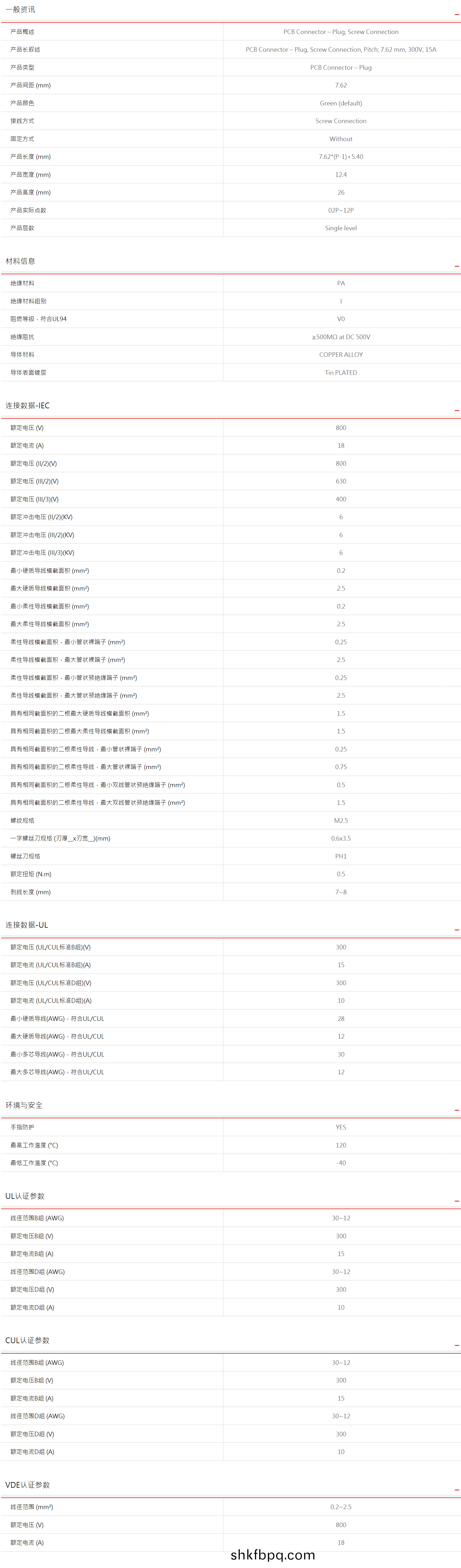The height and width of the screenshot is (1568, 461).
Task: Collapse the 环境与安全 section via minus icon
Action: pos(456,1110)
